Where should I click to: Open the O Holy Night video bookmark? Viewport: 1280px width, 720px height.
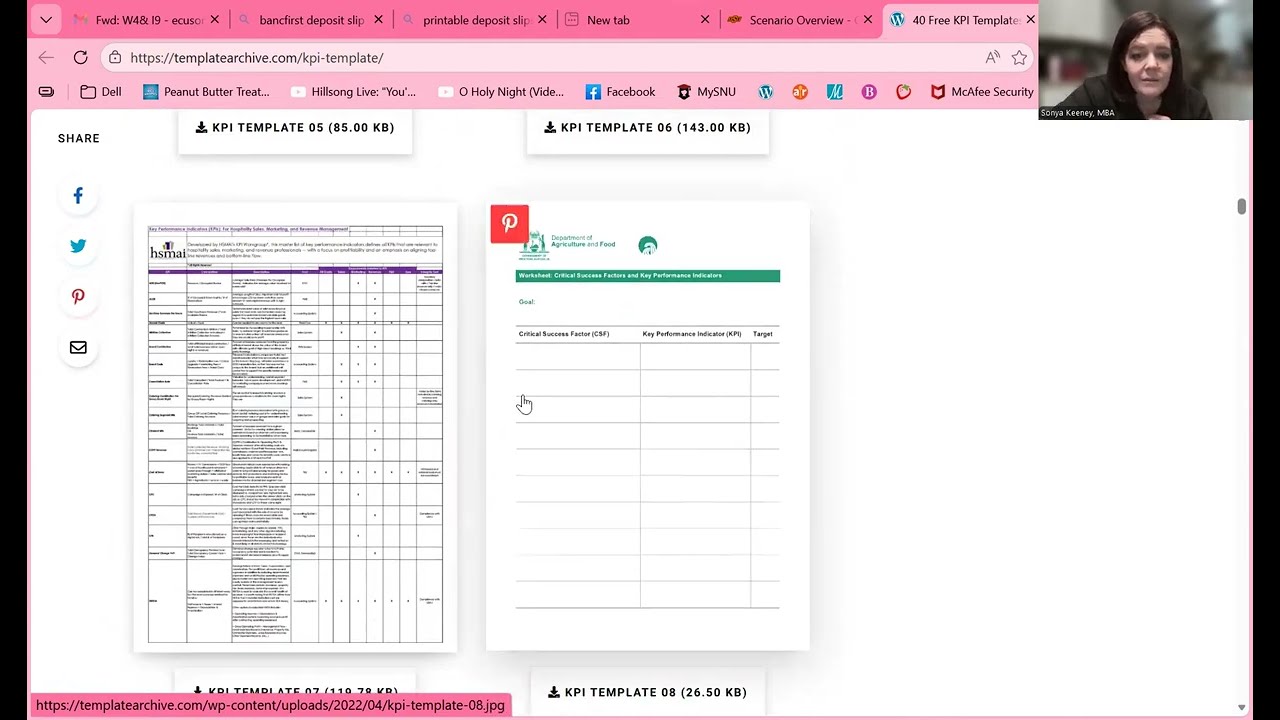501,92
